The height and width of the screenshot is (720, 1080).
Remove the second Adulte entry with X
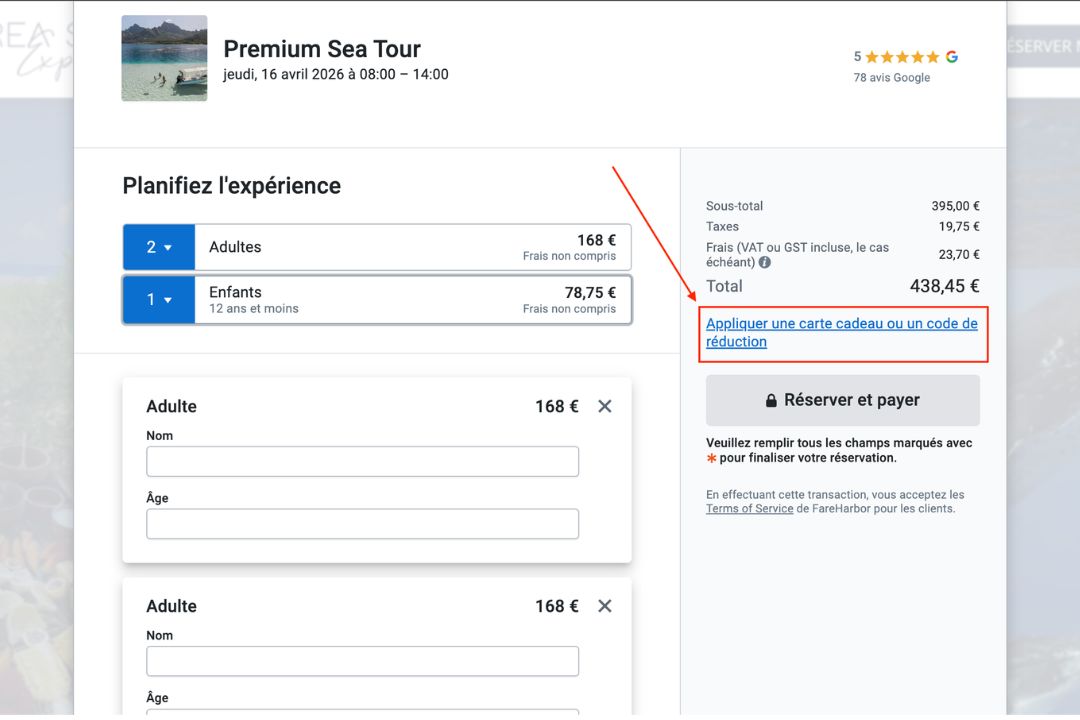pos(604,606)
